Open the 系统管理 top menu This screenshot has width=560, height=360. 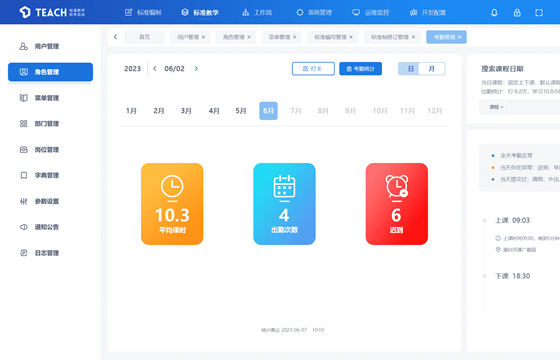coord(314,12)
